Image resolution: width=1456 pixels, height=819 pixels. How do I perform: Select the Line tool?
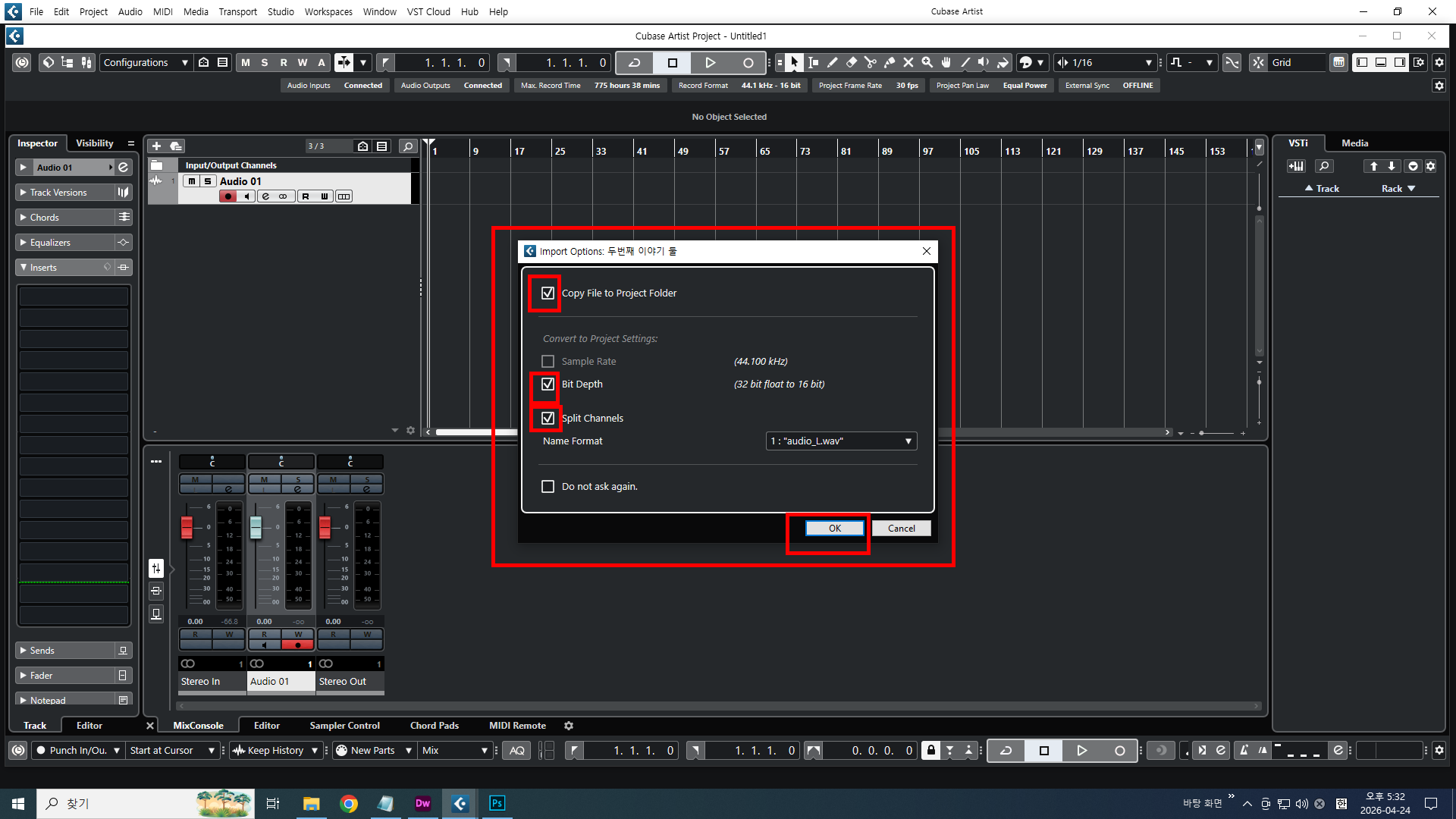click(965, 63)
